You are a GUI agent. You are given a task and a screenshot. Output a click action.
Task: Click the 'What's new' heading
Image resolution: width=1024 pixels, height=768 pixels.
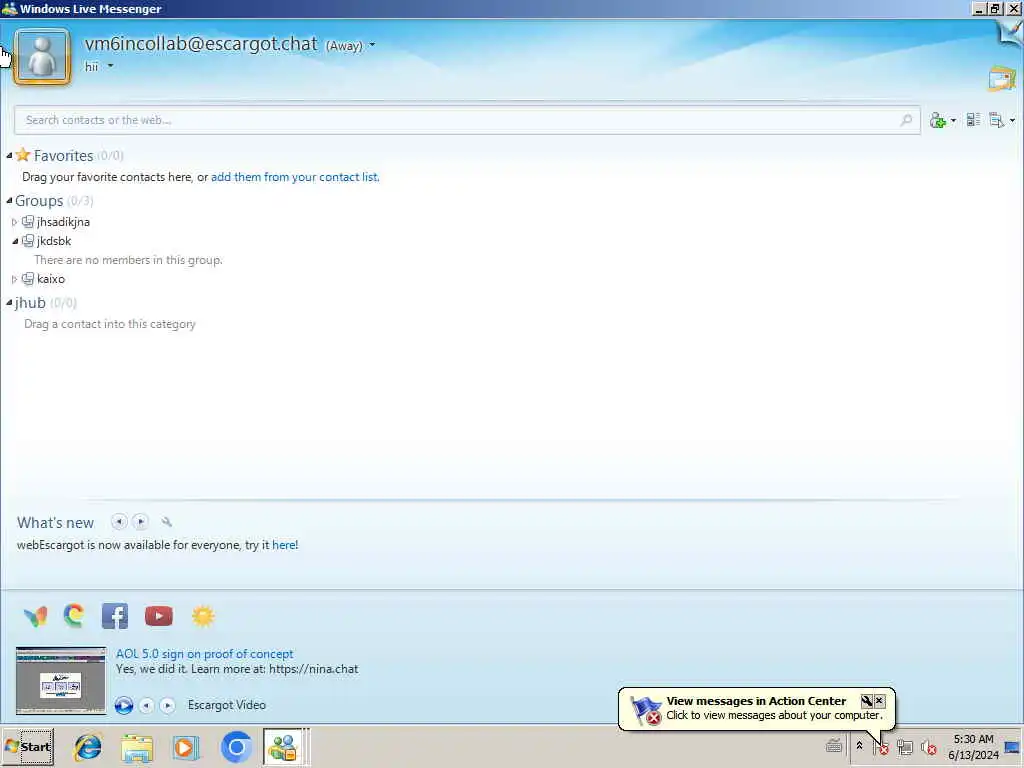coord(56,523)
